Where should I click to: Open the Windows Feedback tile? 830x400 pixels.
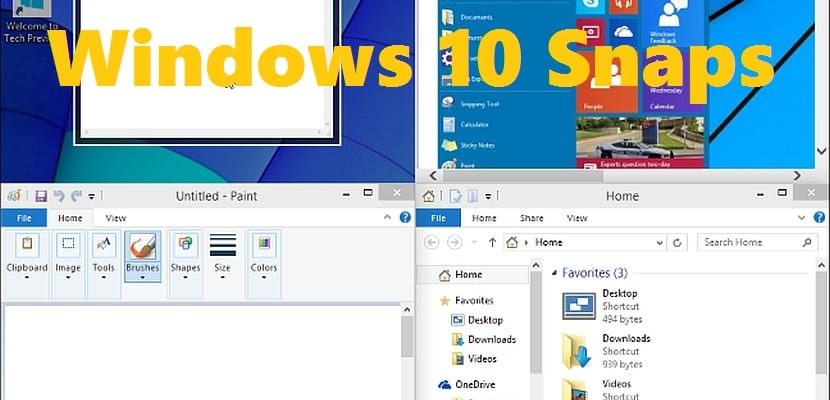tap(673, 23)
